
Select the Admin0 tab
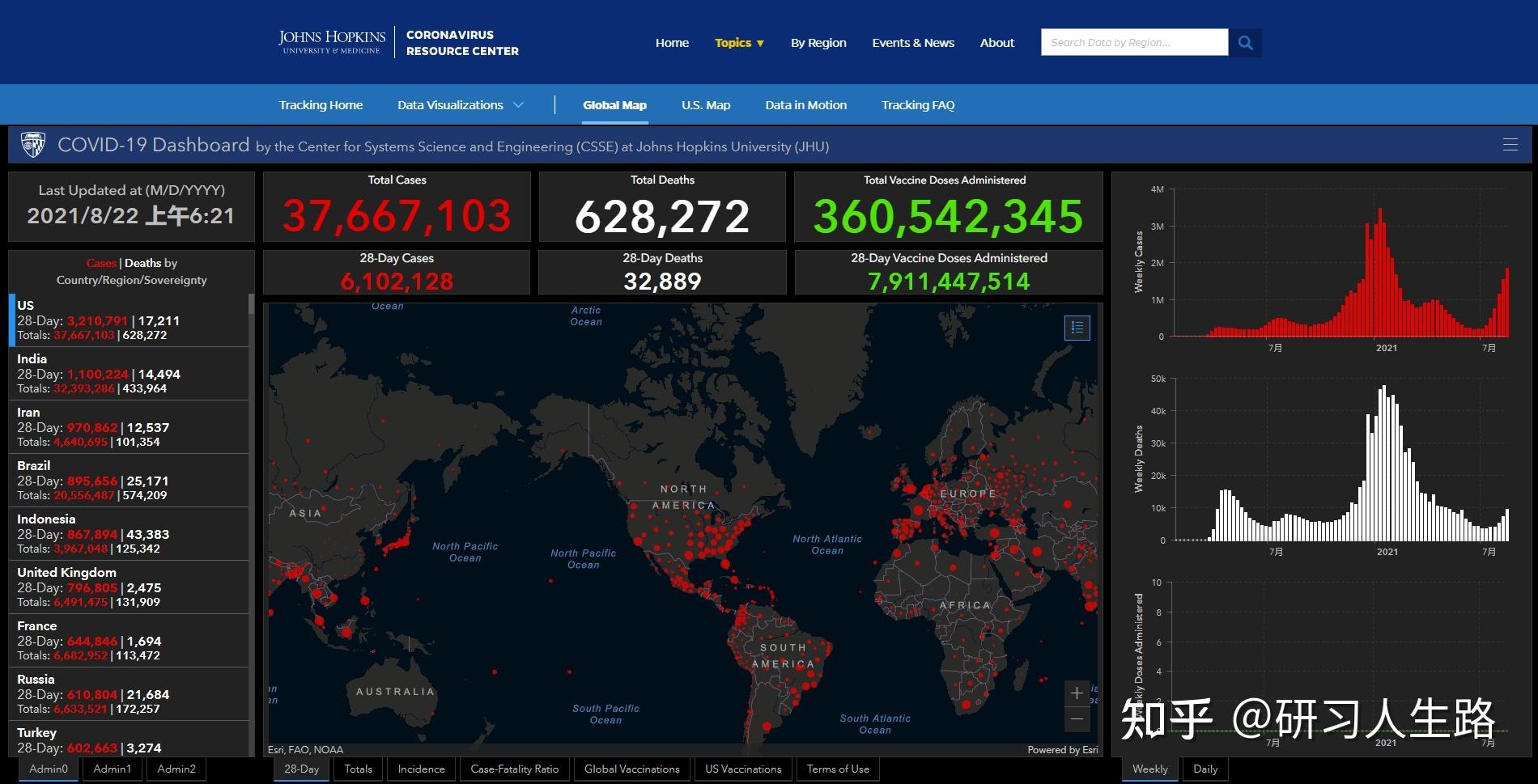pyautogui.click(x=49, y=769)
